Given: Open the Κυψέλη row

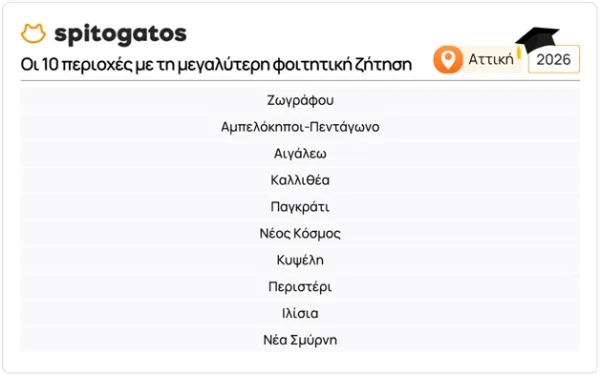Looking at the screenshot, I should click(x=300, y=260).
